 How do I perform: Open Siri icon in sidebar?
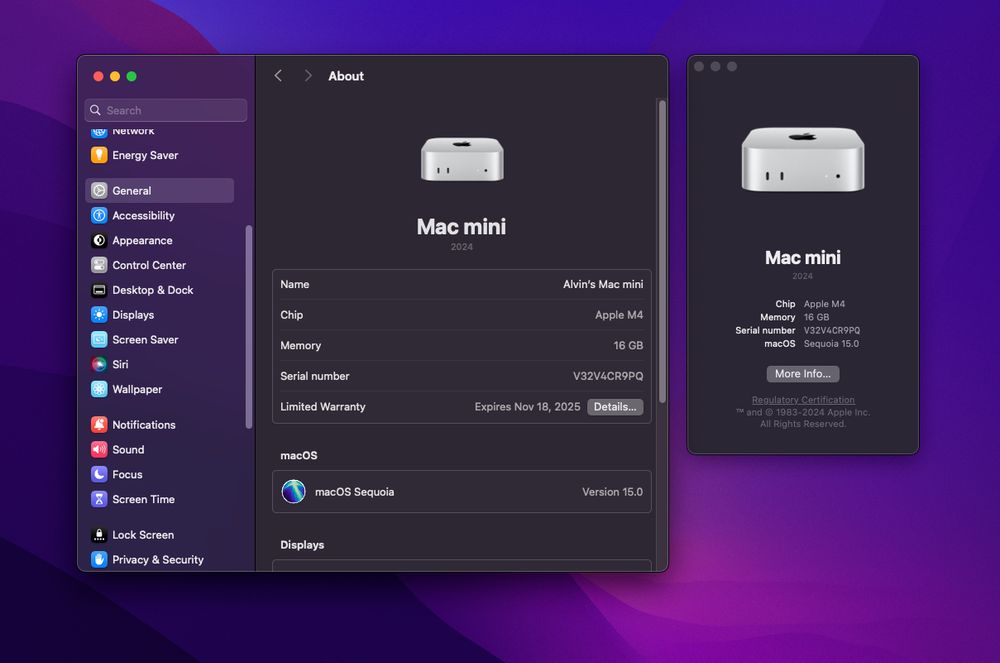coord(99,365)
